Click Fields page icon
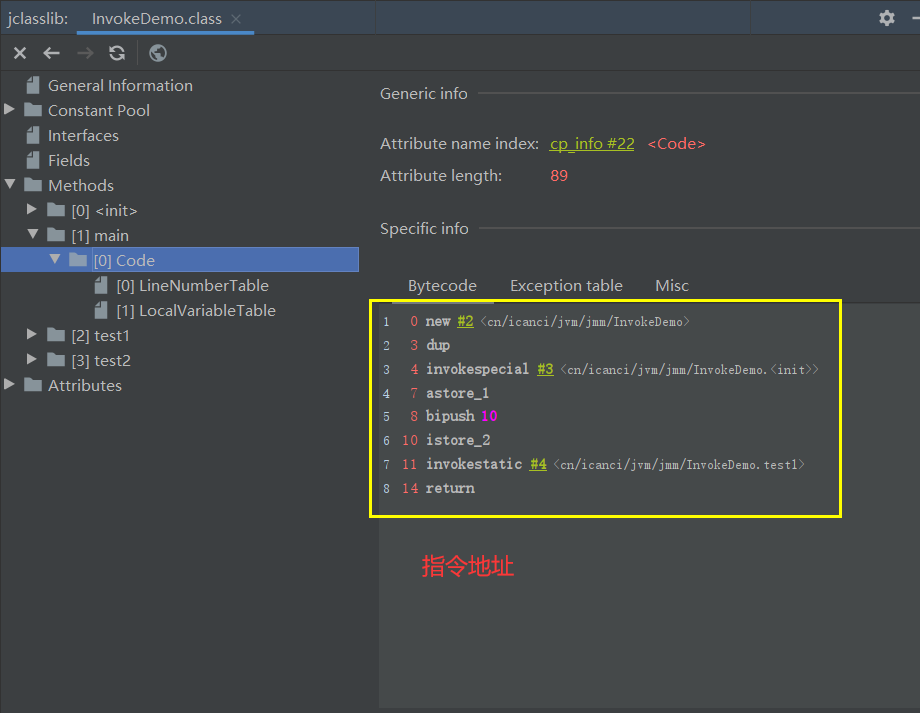Viewport: 920px width, 713px height. coord(33,160)
